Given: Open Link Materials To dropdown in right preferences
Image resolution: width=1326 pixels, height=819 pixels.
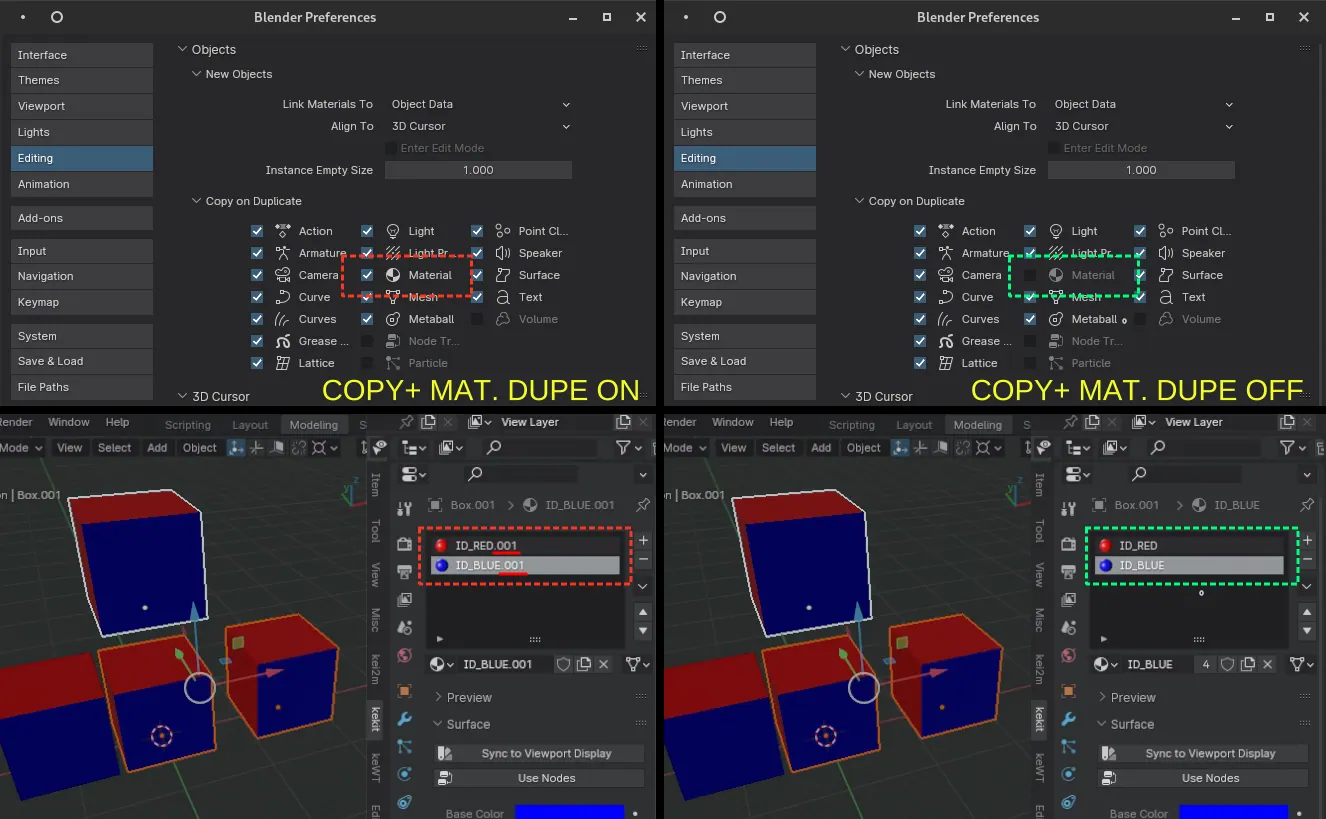Looking at the screenshot, I should [1141, 104].
